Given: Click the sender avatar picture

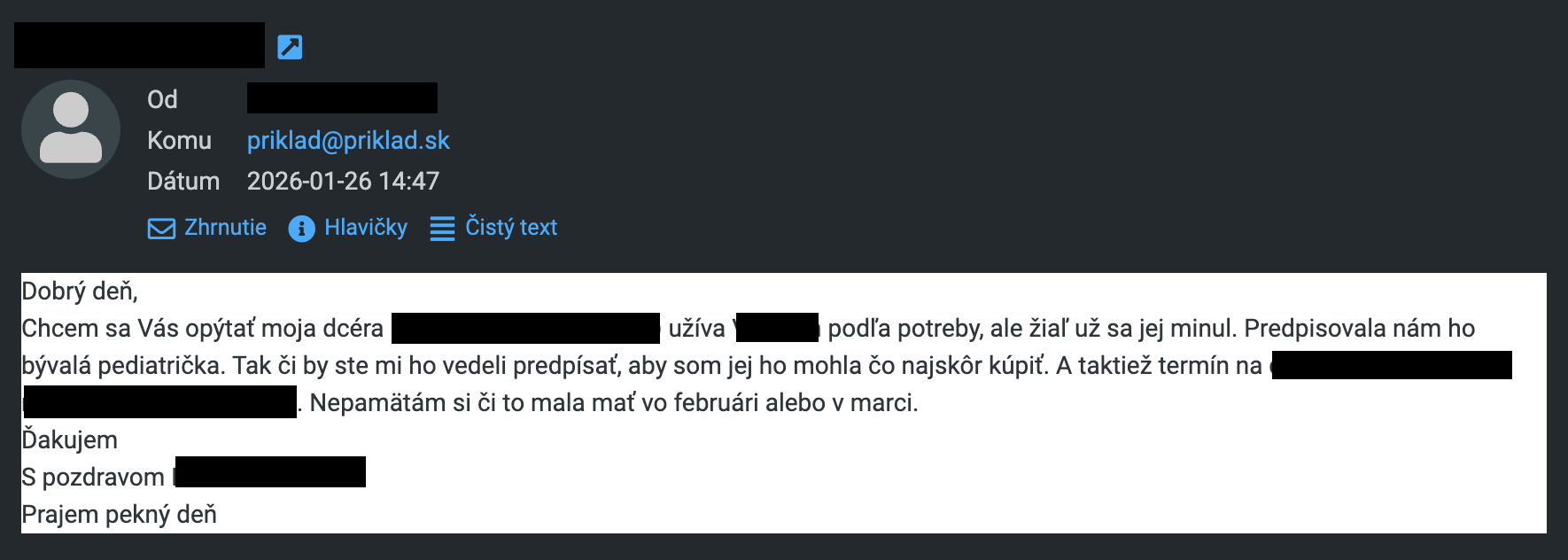Looking at the screenshot, I should 71,129.
